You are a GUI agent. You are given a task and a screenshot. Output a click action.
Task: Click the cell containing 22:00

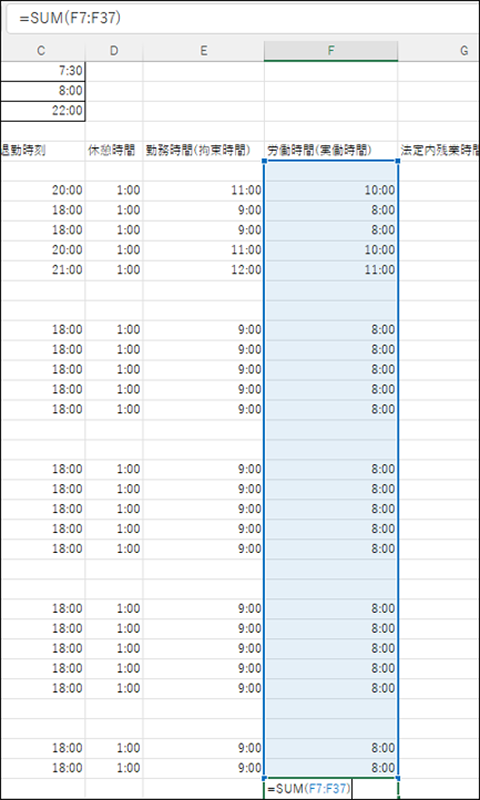click(x=42, y=111)
